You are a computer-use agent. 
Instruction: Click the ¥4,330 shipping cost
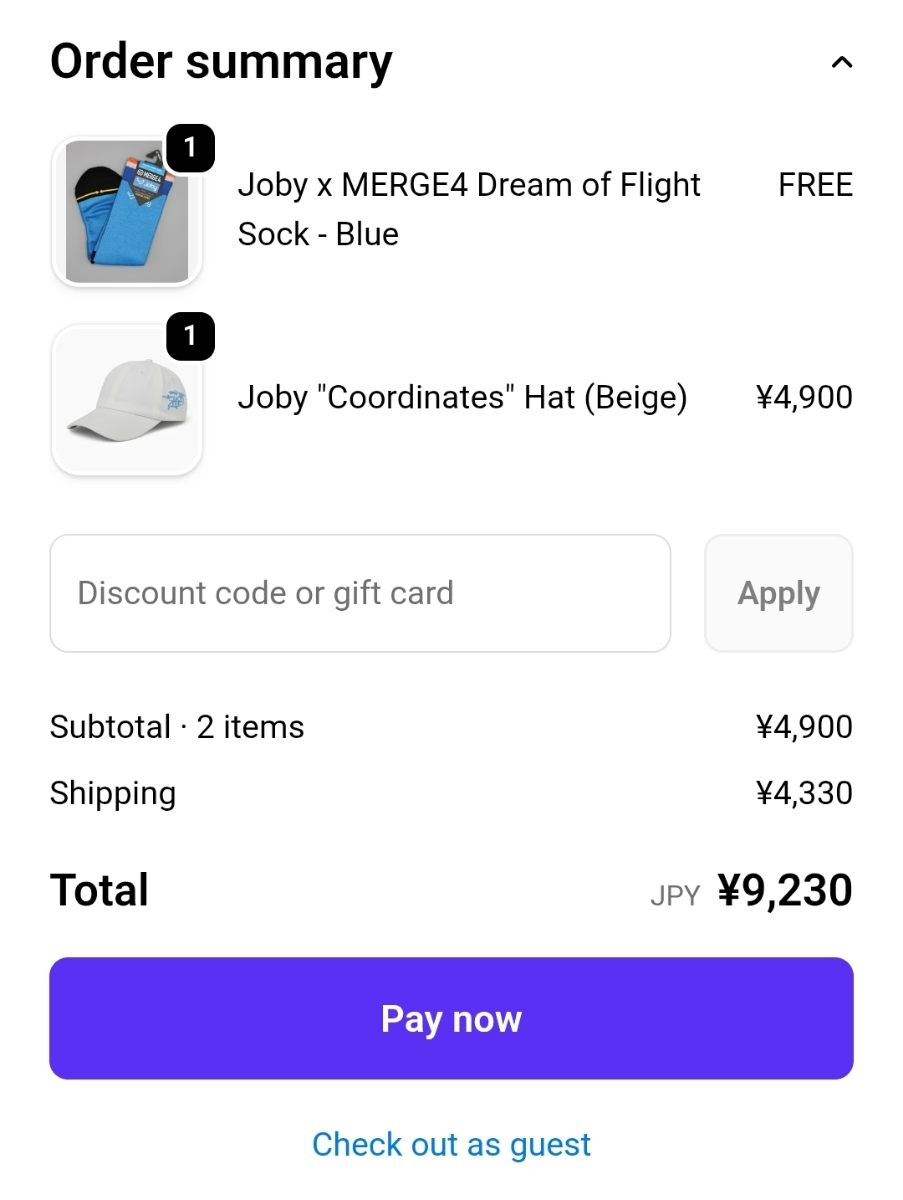pyautogui.click(x=804, y=793)
